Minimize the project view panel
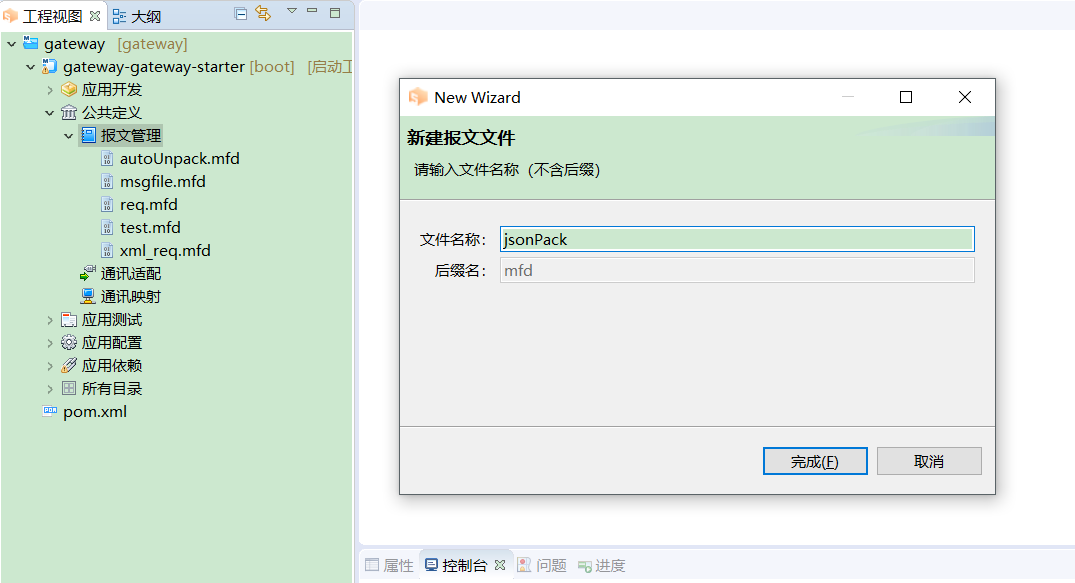The width and height of the screenshot is (1075, 583). click(x=313, y=12)
